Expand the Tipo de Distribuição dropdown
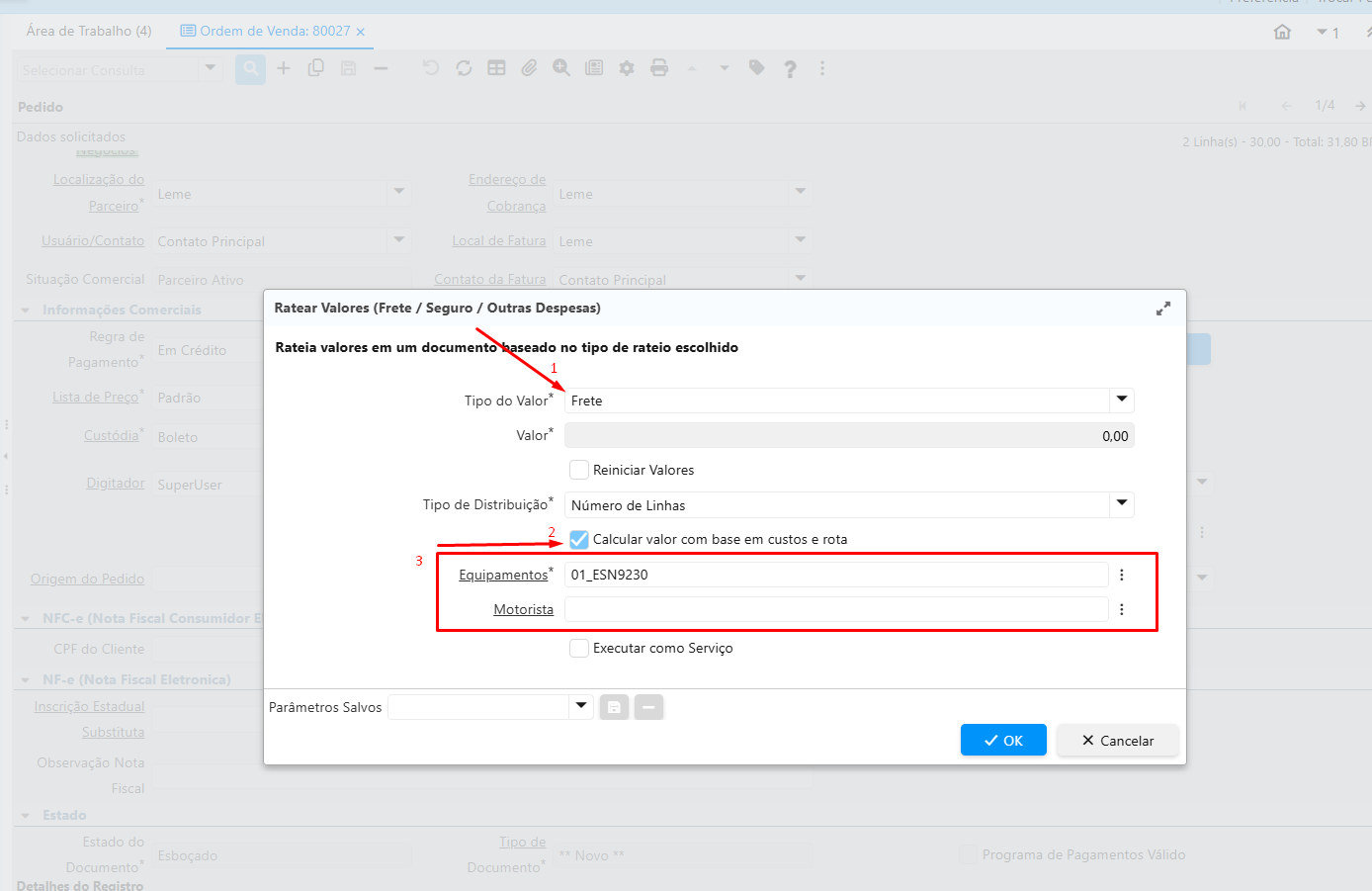The image size is (1372, 891). tap(1121, 504)
